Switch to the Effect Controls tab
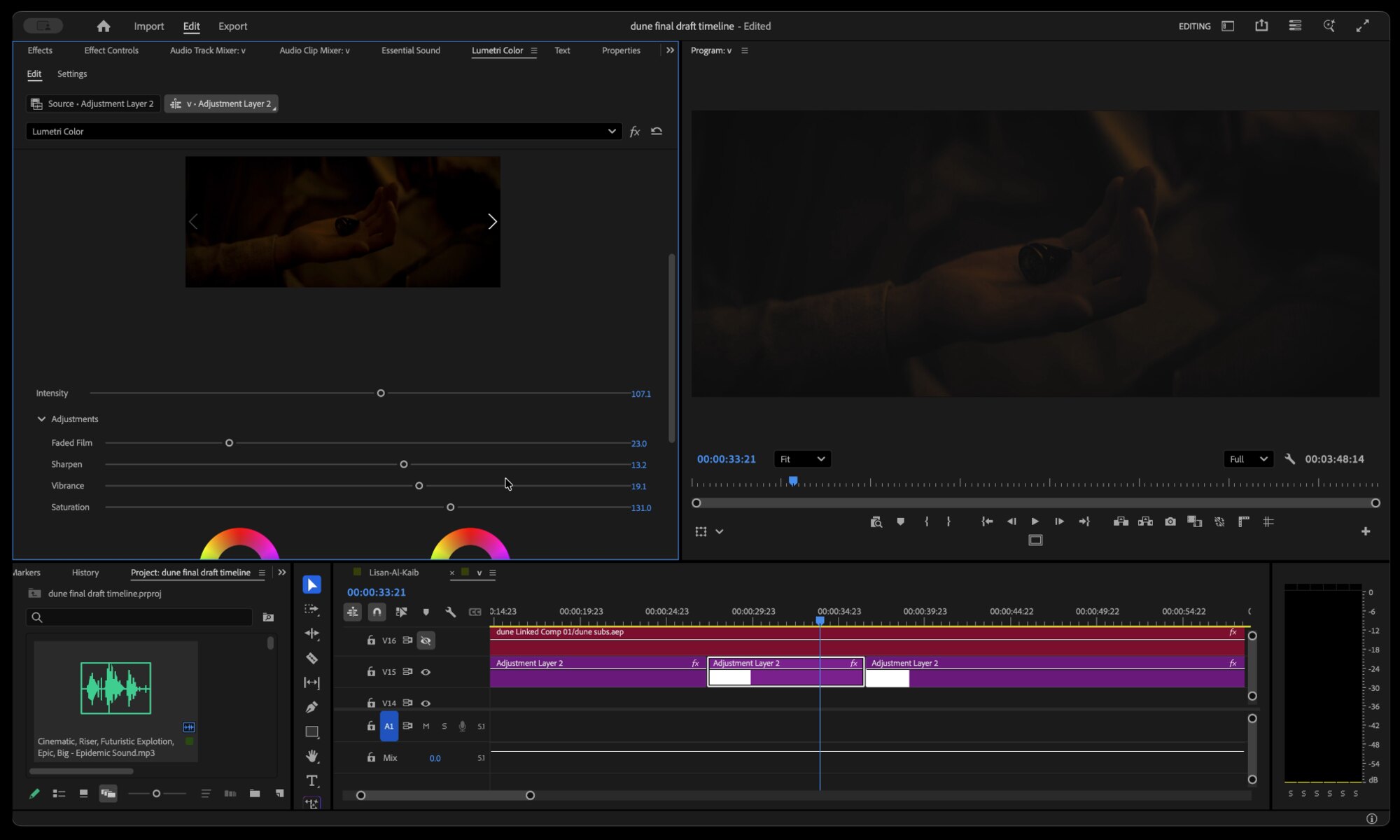This screenshot has width=1400, height=840. tap(111, 50)
